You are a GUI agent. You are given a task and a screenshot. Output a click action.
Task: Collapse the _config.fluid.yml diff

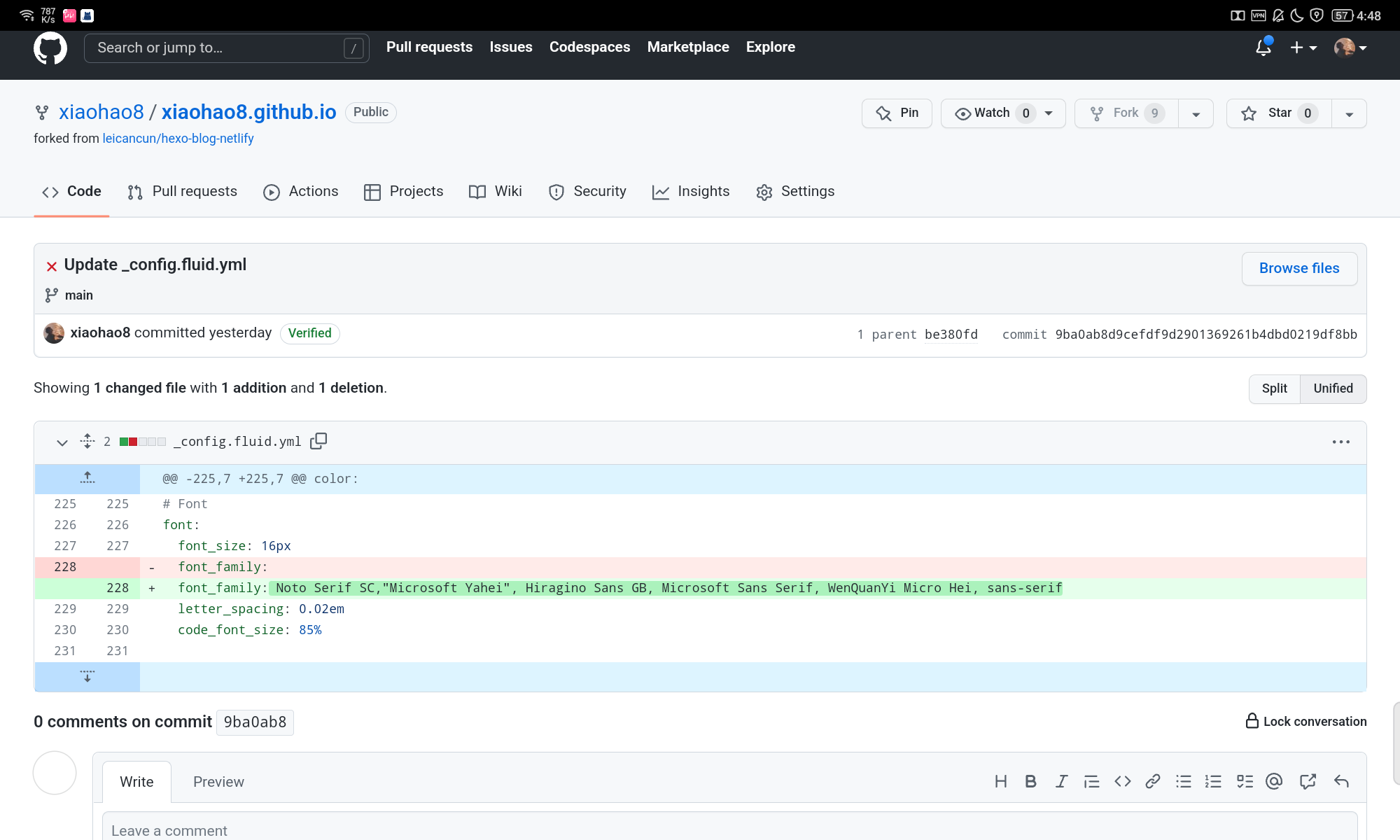click(x=62, y=442)
